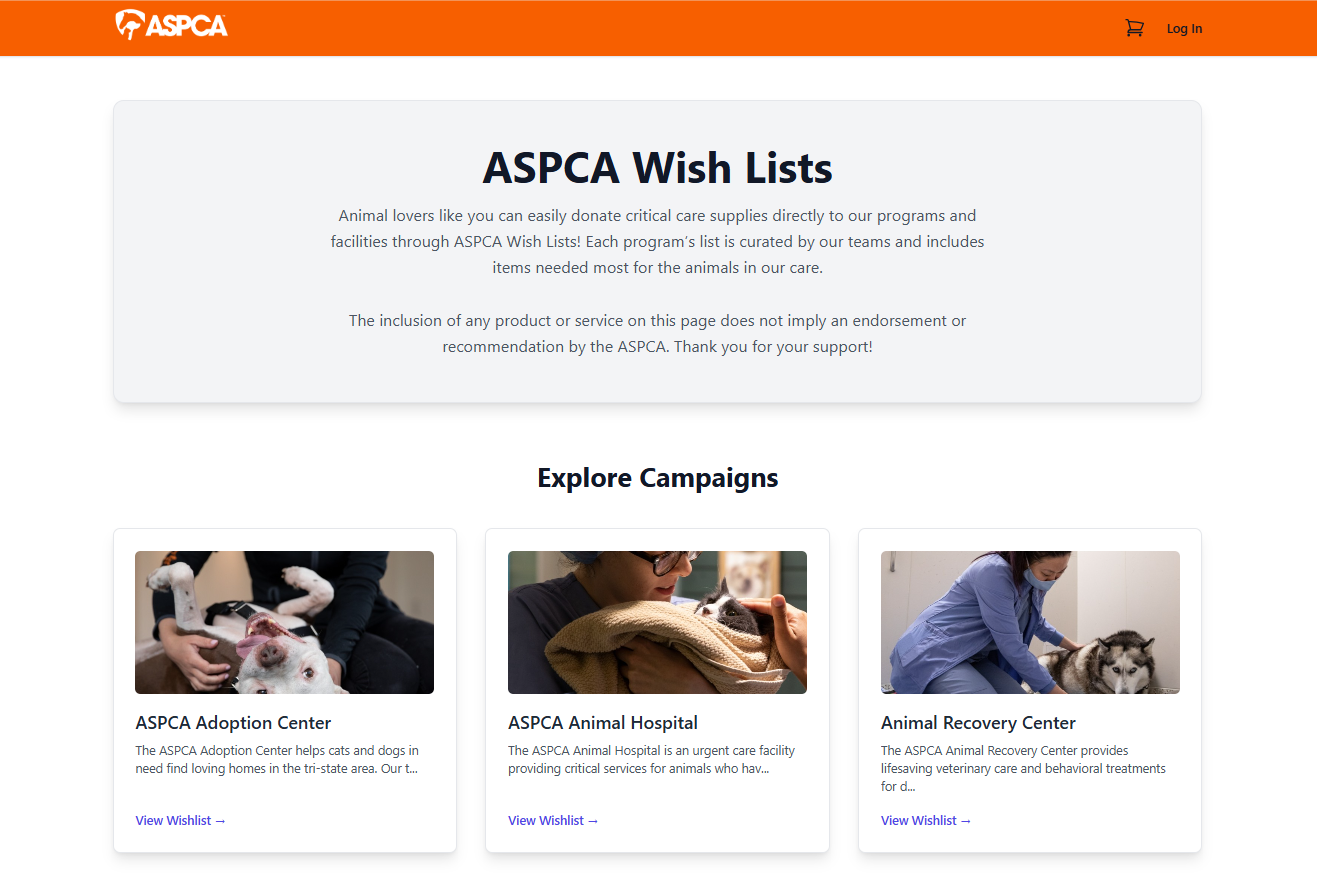Click the husky photo on the Recovery Center card

click(1030, 621)
